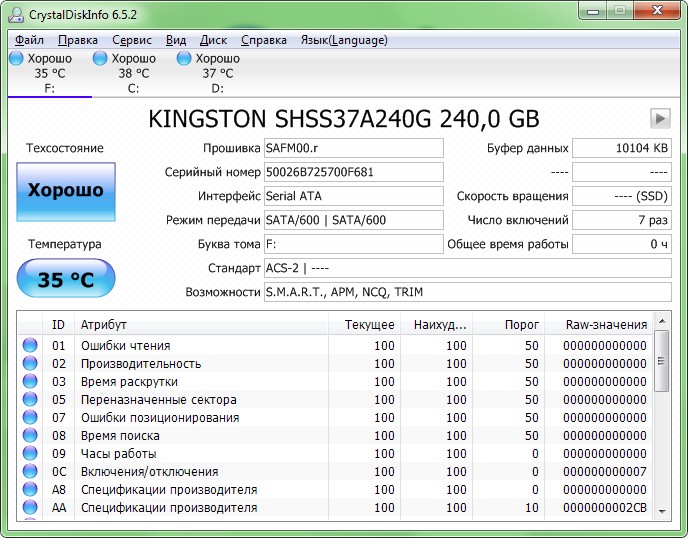Viewport: 688px width, 538px height.
Task: Select the Производительность attribute row
Action: click(x=336, y=363)
